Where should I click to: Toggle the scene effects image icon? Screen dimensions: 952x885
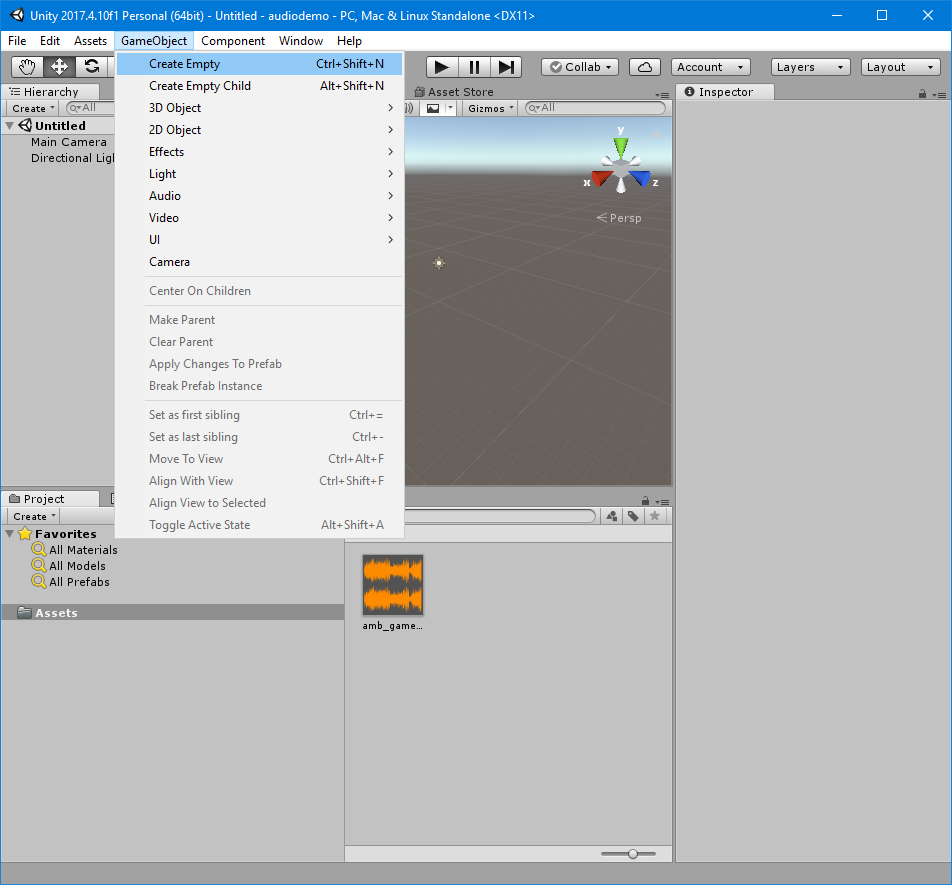433,108
